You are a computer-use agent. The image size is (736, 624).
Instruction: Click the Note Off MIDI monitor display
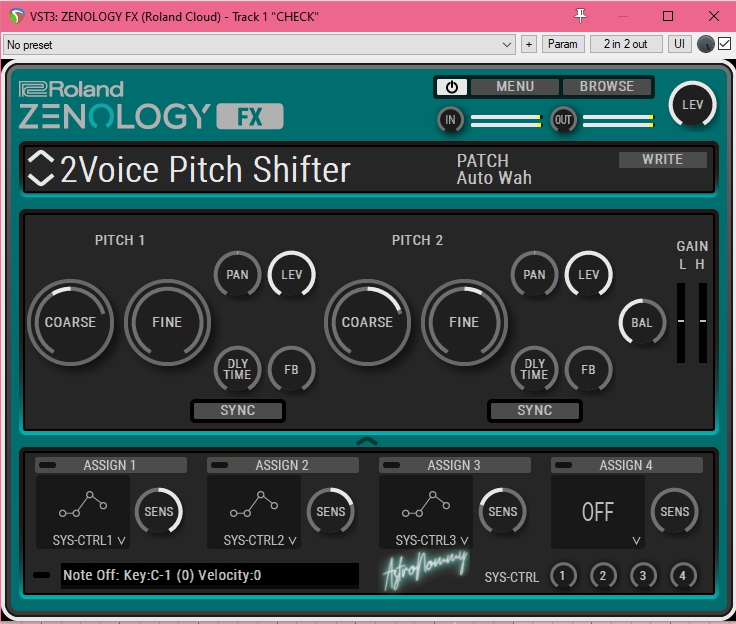(210, 576)
